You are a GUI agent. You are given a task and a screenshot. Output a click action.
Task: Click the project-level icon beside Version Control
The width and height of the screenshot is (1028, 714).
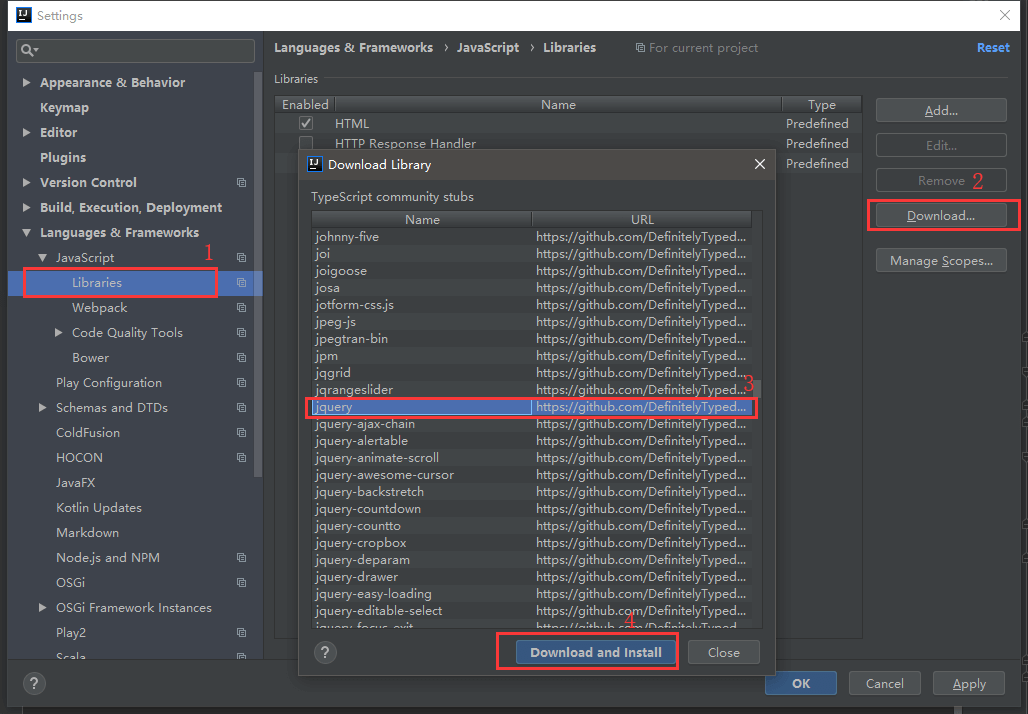click(241, 183)
